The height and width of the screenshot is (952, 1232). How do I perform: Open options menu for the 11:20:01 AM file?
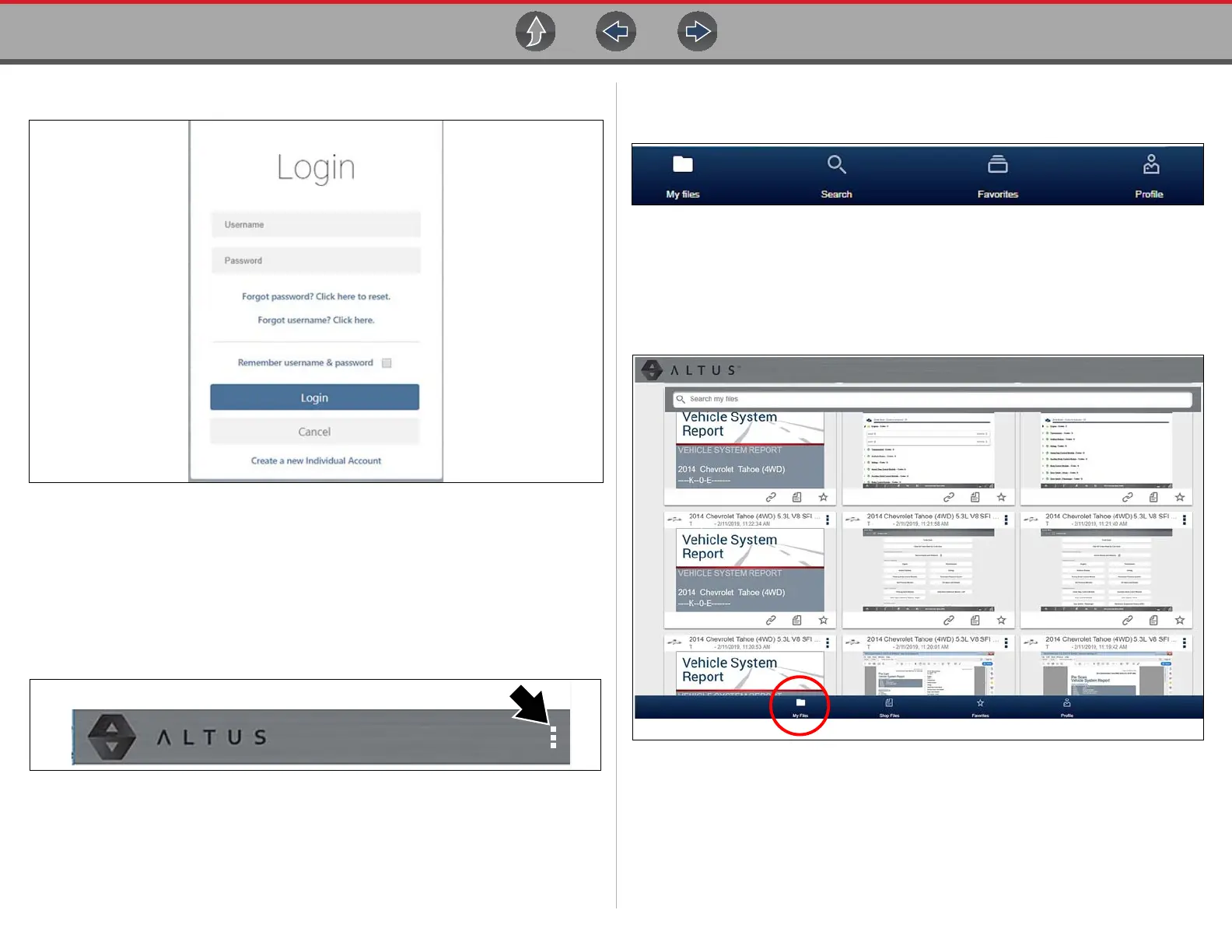(x=1006, y=642)
